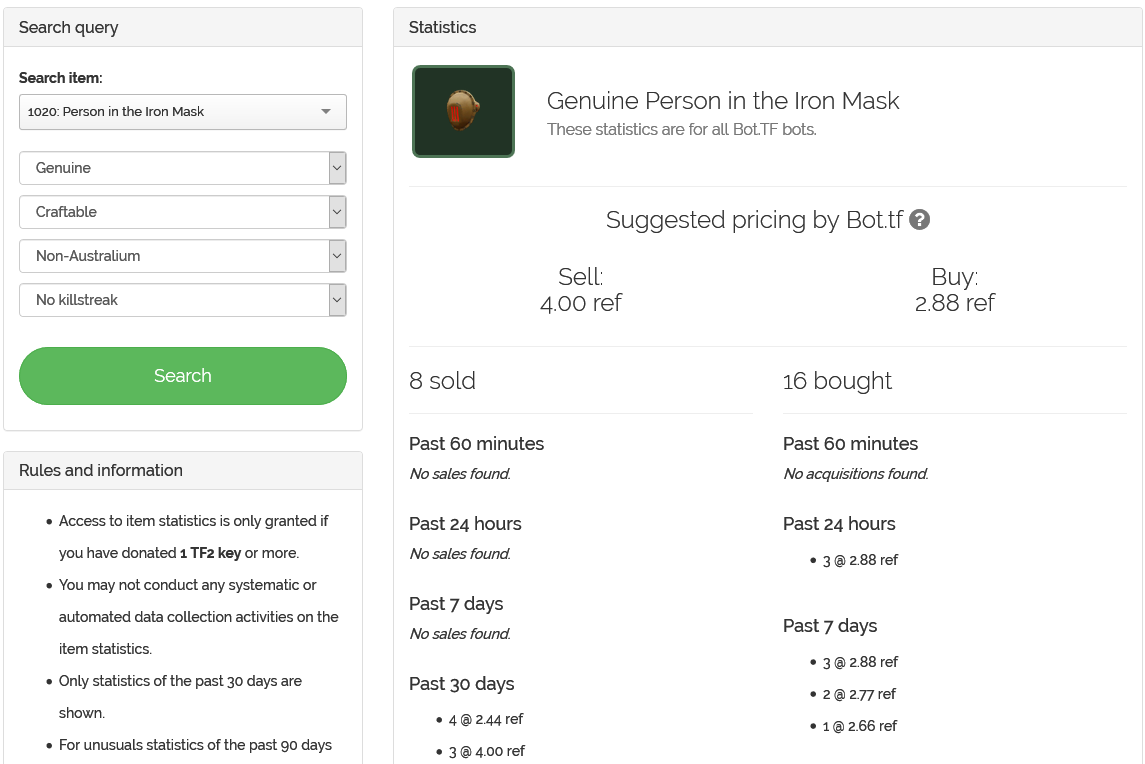The image size is (1145, 764).
Task: Expand the Genuine quality dropdown
Action: 183,168
